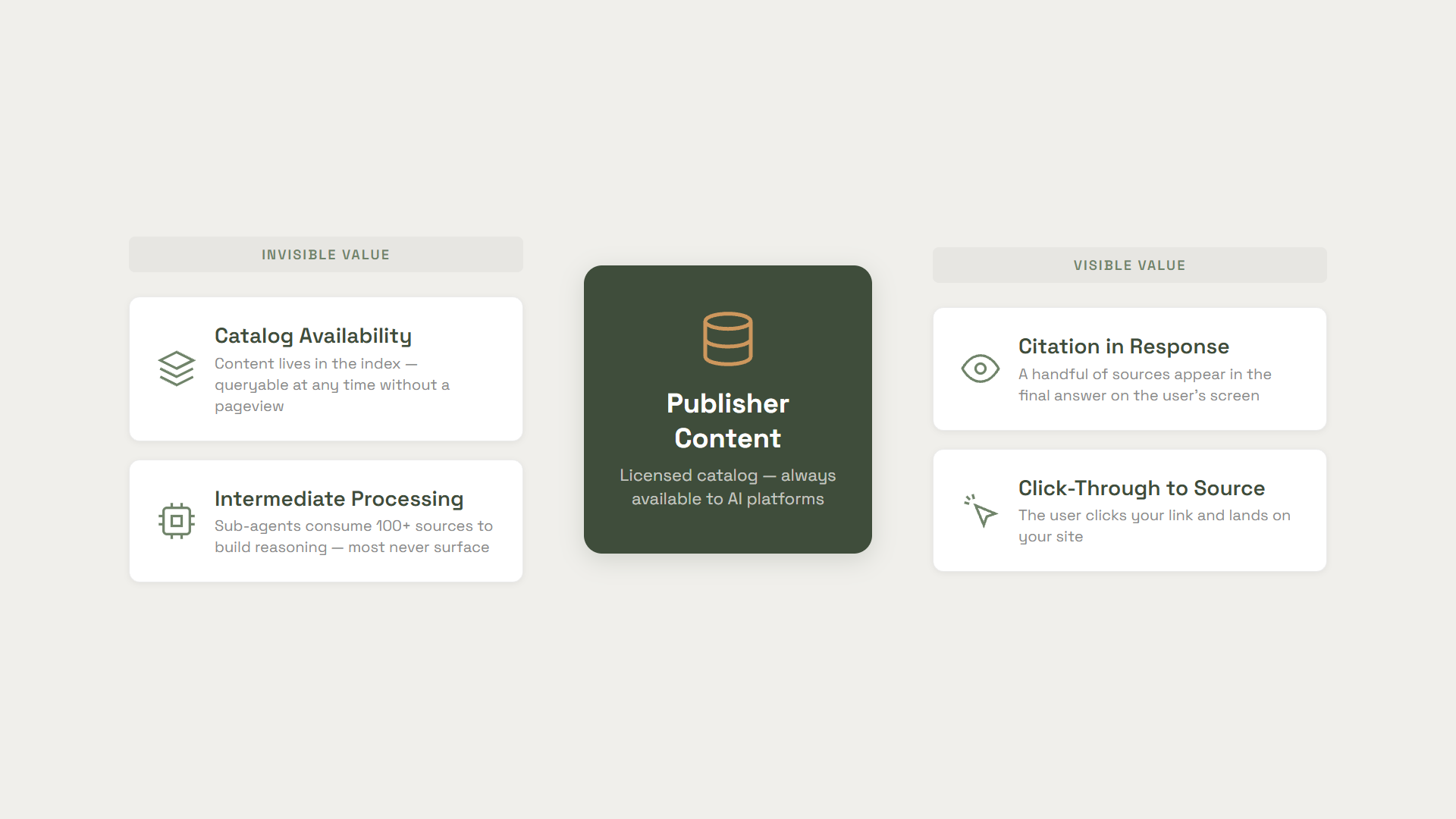Click the orange database icon

click(727, 339)
